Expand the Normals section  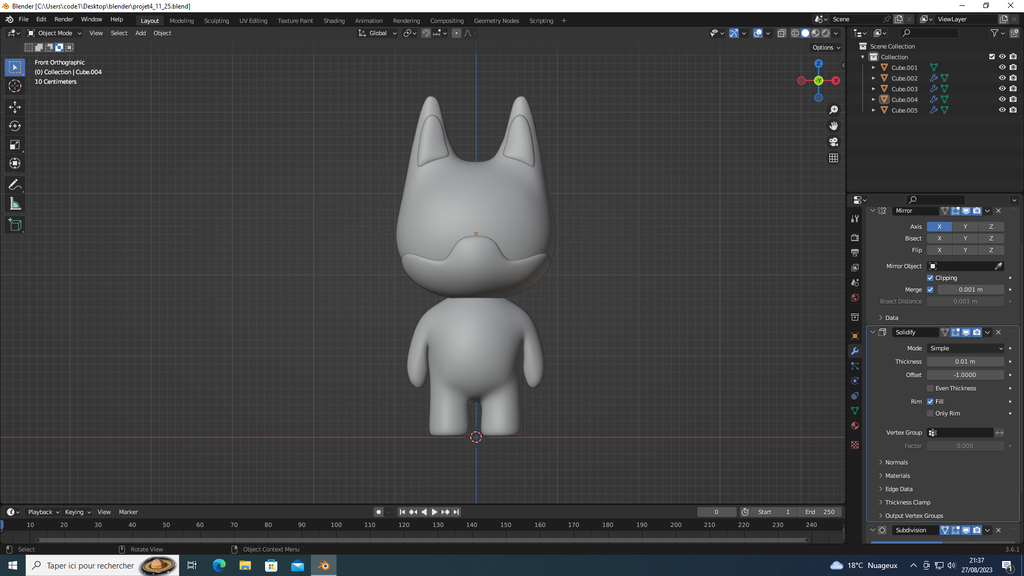pos(896,462)
